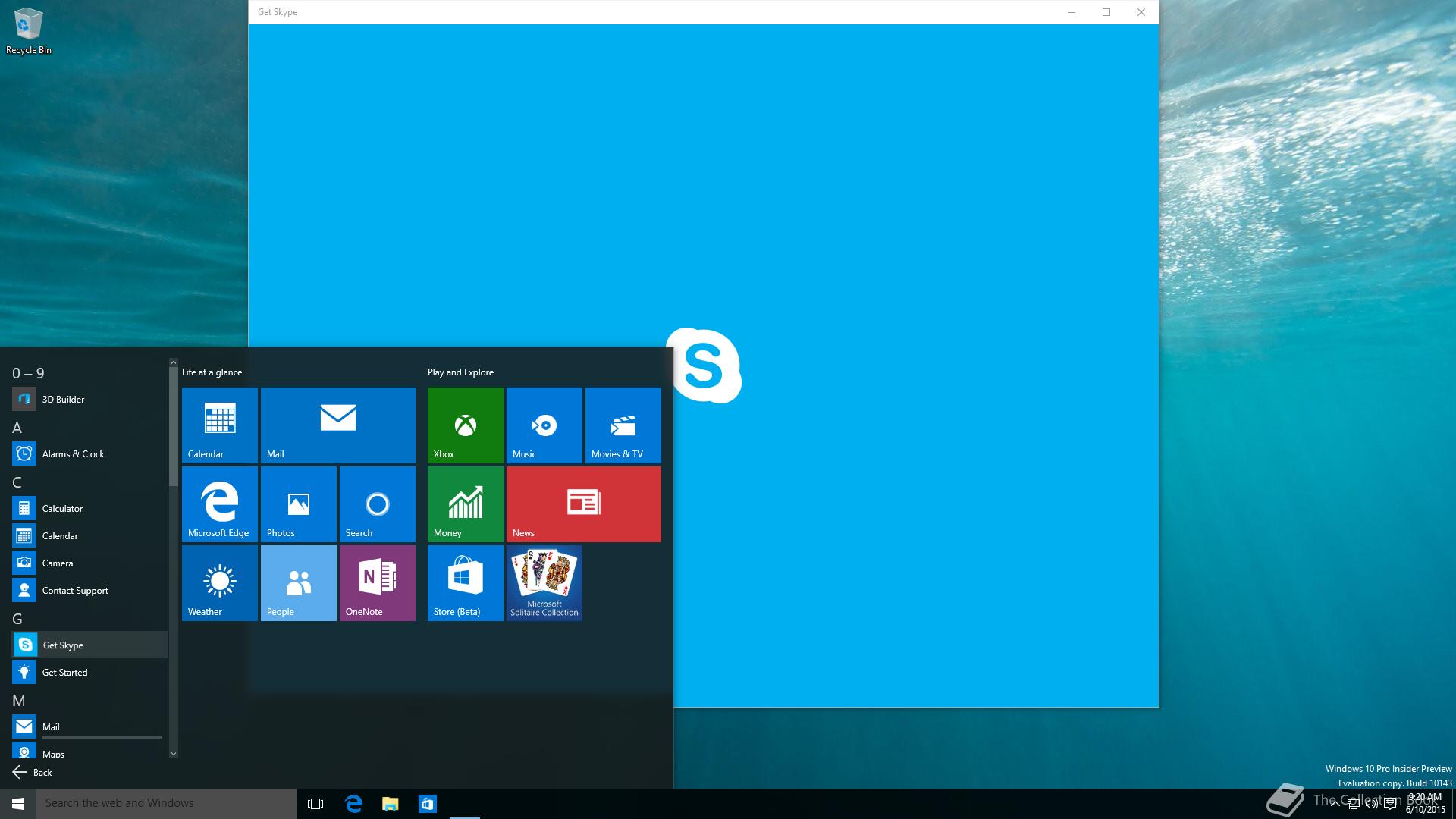Screen dimensions: 1456x819
Task: Click the apps list scrollbar down arrow
Action: 174,754
